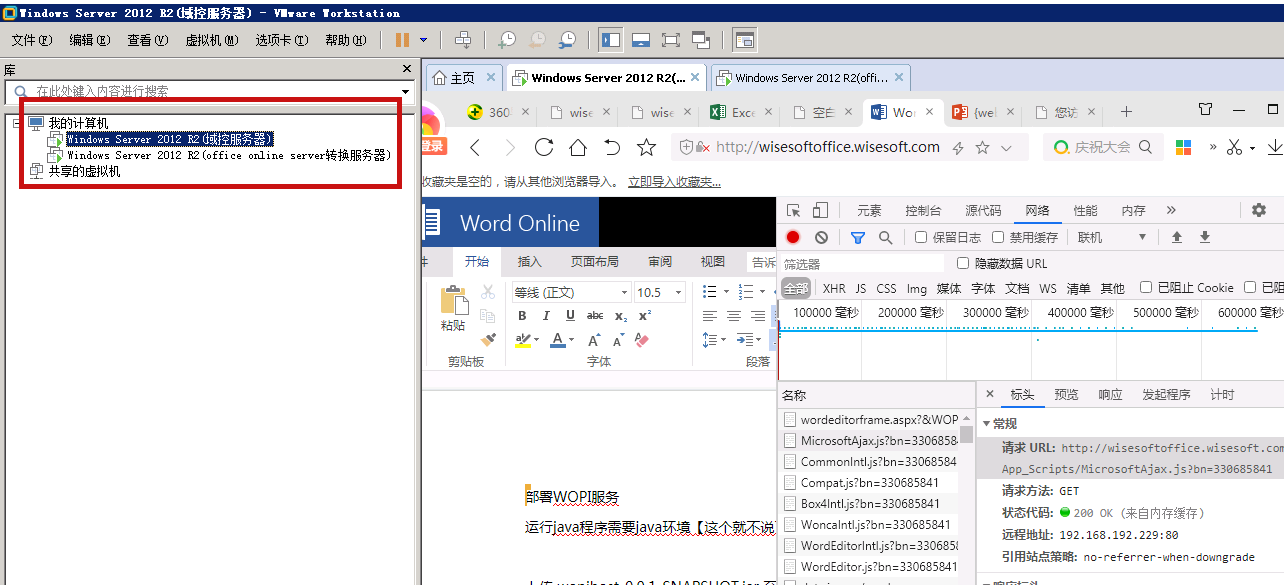Switch to 页面布局 ribbon tab
1284x585 pixels.
[x=595, y=262]
